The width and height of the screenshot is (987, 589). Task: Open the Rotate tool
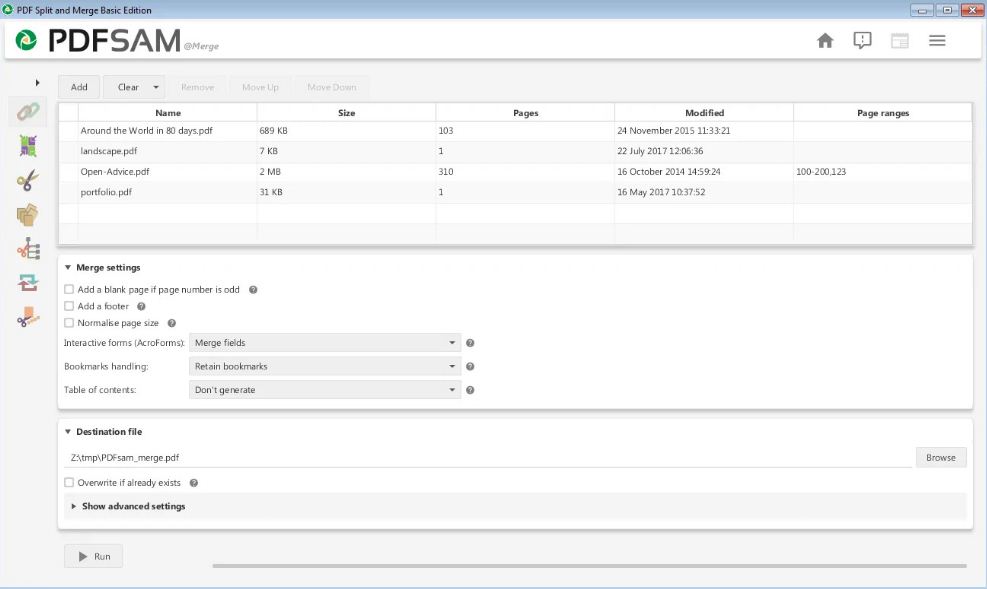(27, 283)
